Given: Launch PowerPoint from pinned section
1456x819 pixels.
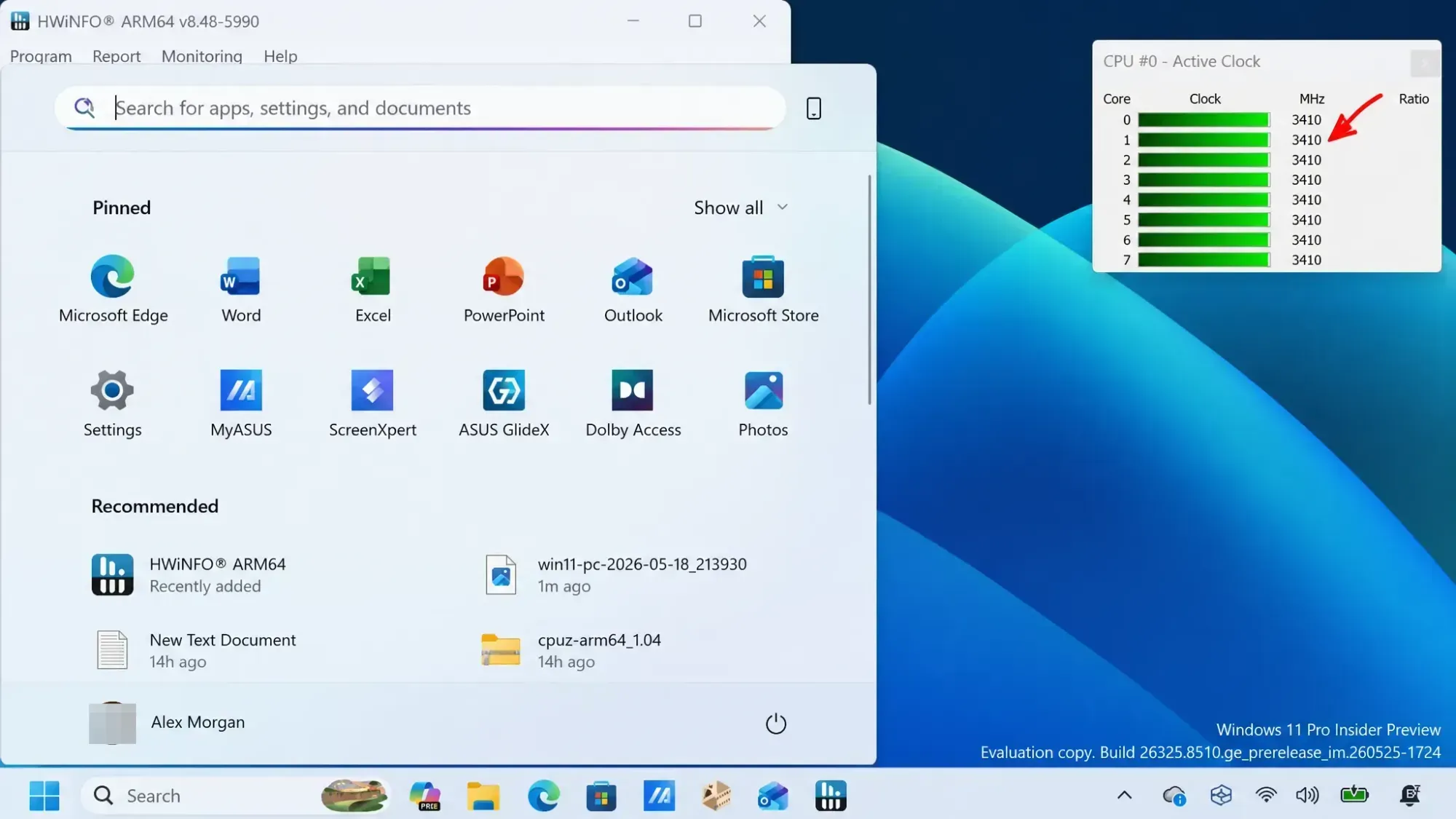Looking at the screenshot, I should tap(504, 289).
